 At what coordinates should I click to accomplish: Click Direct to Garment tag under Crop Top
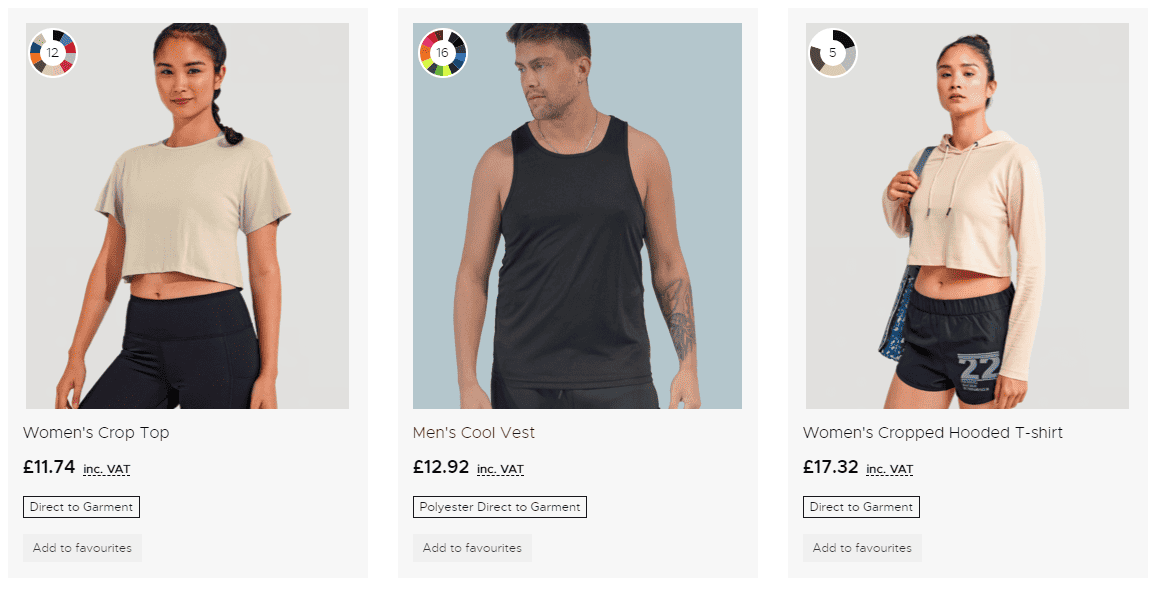tap(81, 507)
